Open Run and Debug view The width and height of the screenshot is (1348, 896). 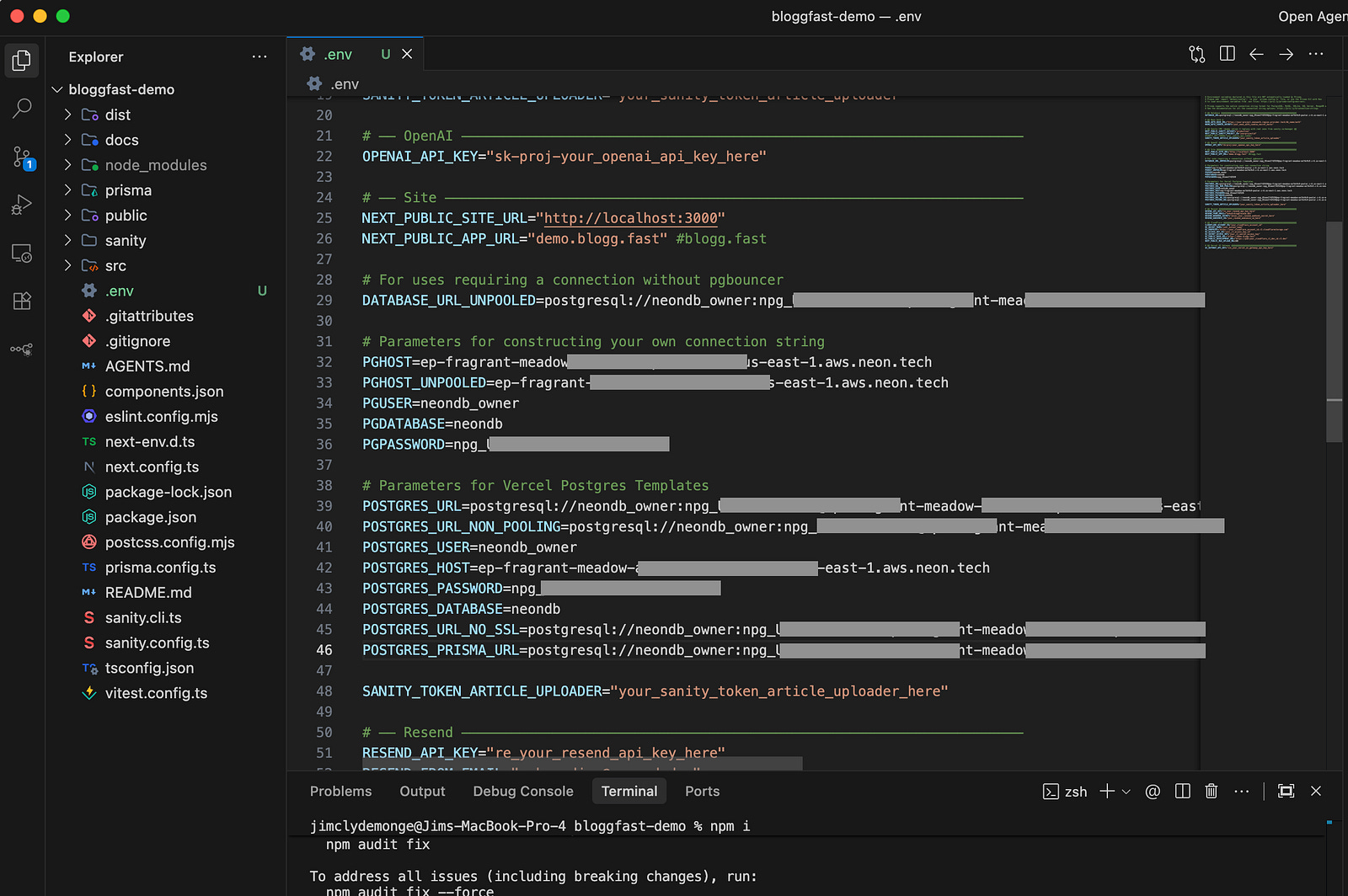pyautogui.click(x=22, y=205)
